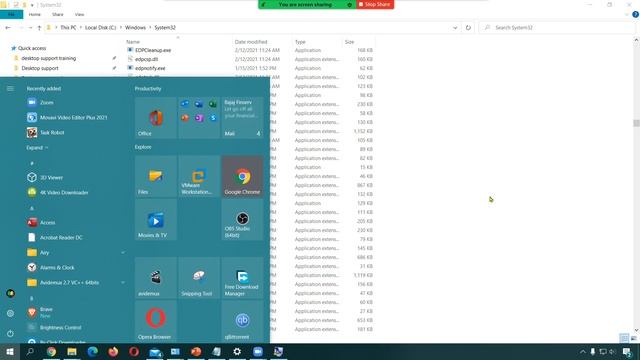Screen dimensions: 640x360
Task: Open desktop support training in Quick access
Action: coord(49,58)
